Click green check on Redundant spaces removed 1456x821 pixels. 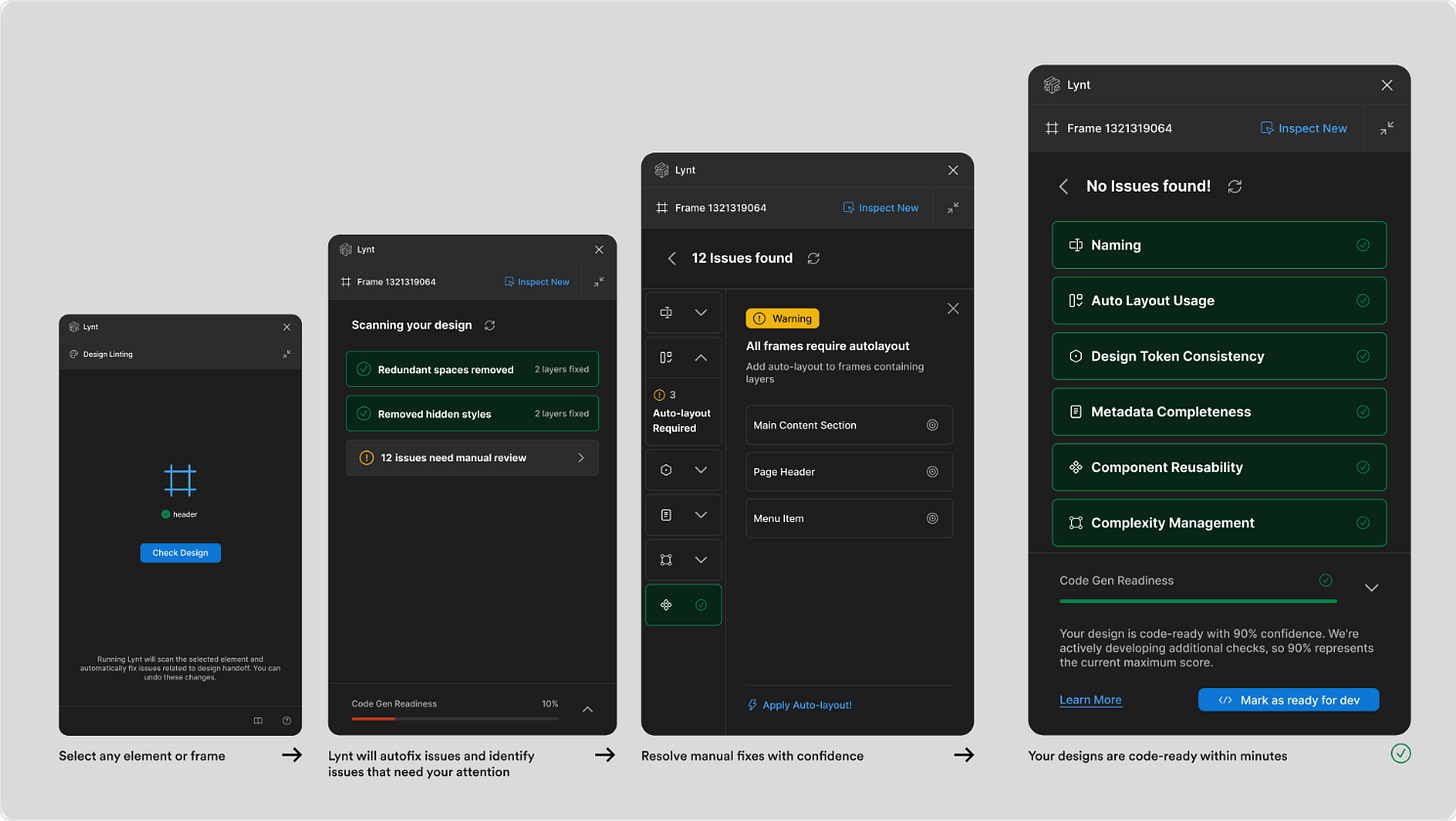(364, 369)
